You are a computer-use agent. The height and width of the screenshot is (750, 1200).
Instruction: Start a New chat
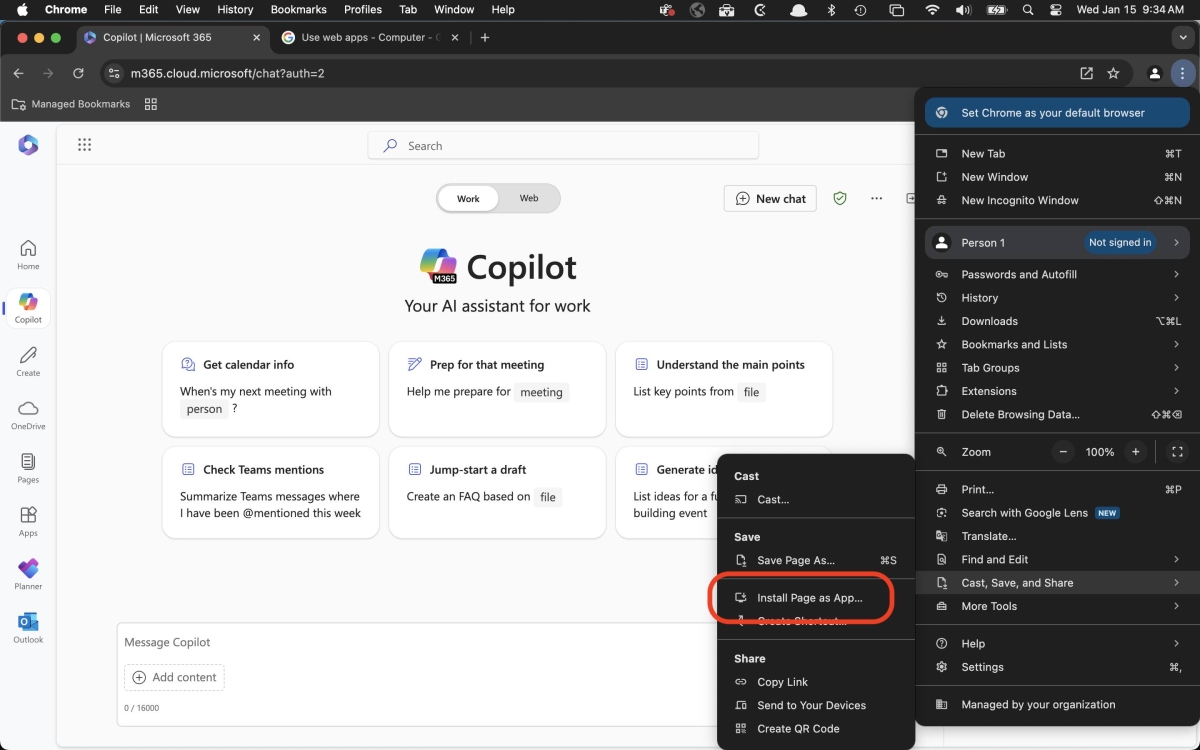point(770,198)
